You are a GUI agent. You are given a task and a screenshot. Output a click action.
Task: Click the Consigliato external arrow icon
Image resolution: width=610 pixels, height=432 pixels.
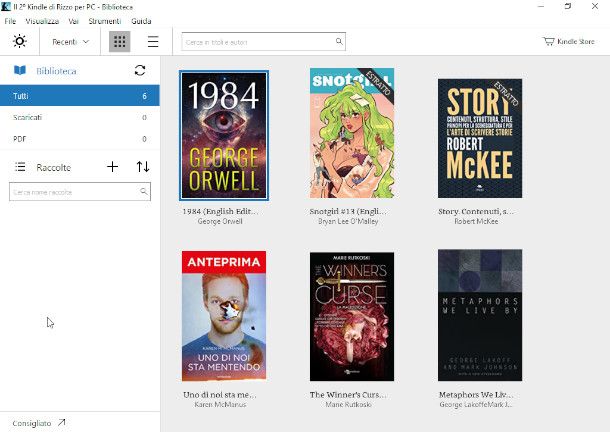click(x=61, y=422)
